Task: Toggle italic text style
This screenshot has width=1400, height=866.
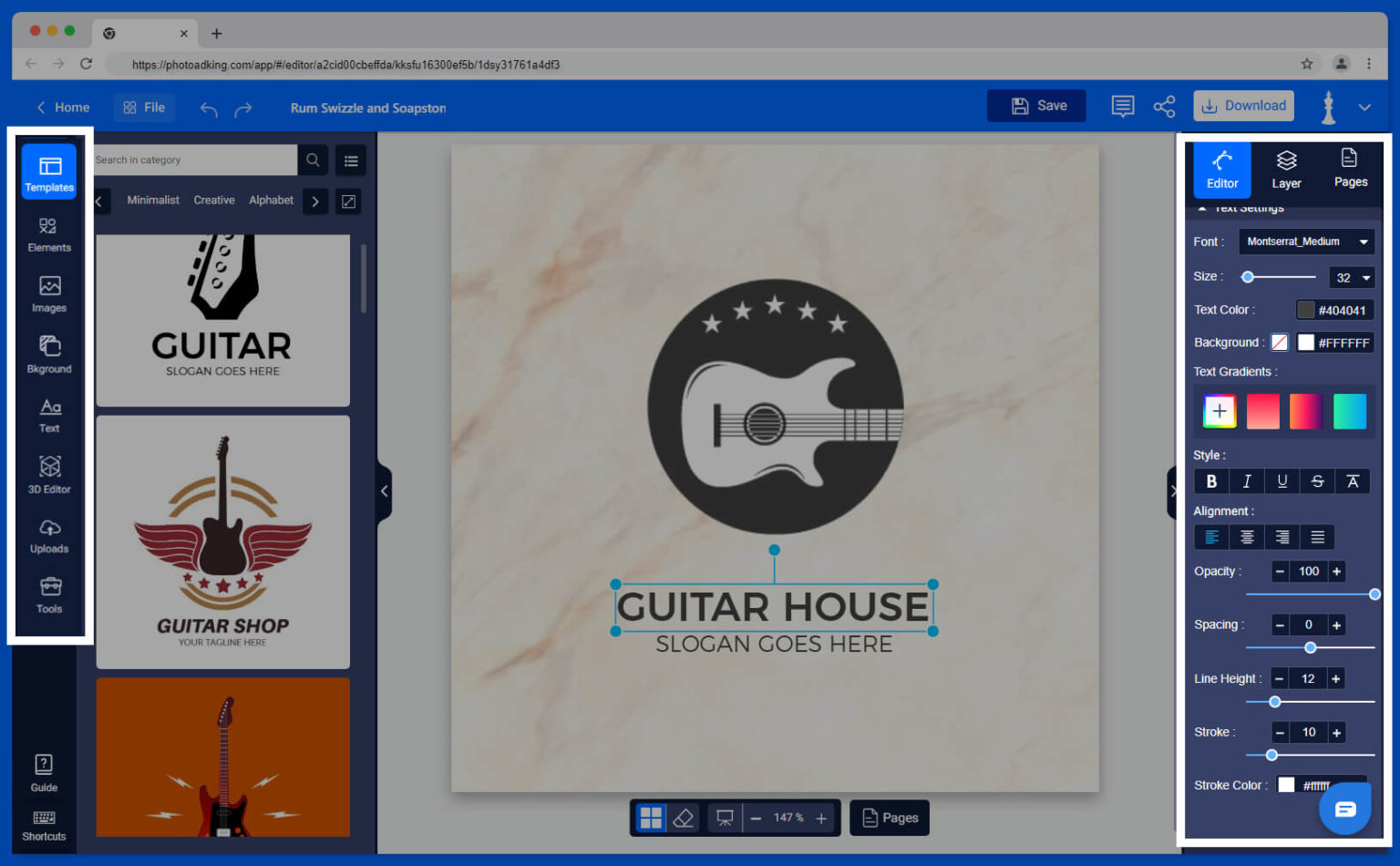Action: coord(1247,481)
